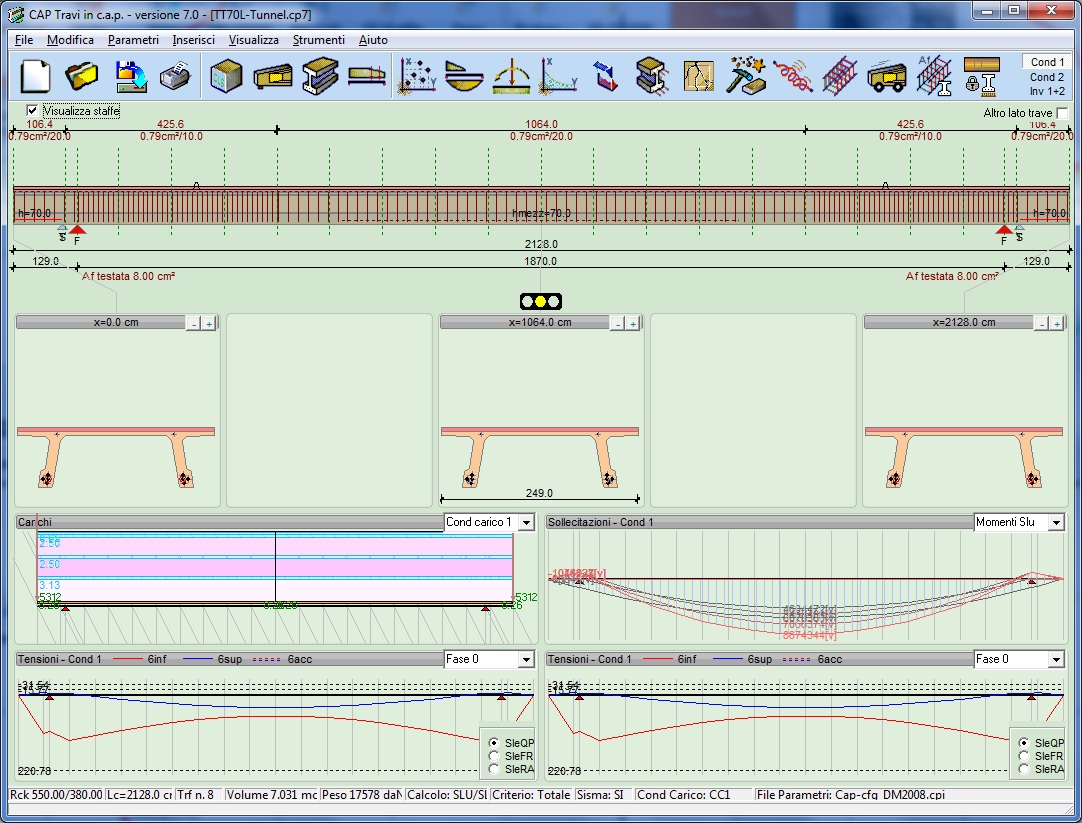
Task: Open the File menu
Action: pos(24,40)
